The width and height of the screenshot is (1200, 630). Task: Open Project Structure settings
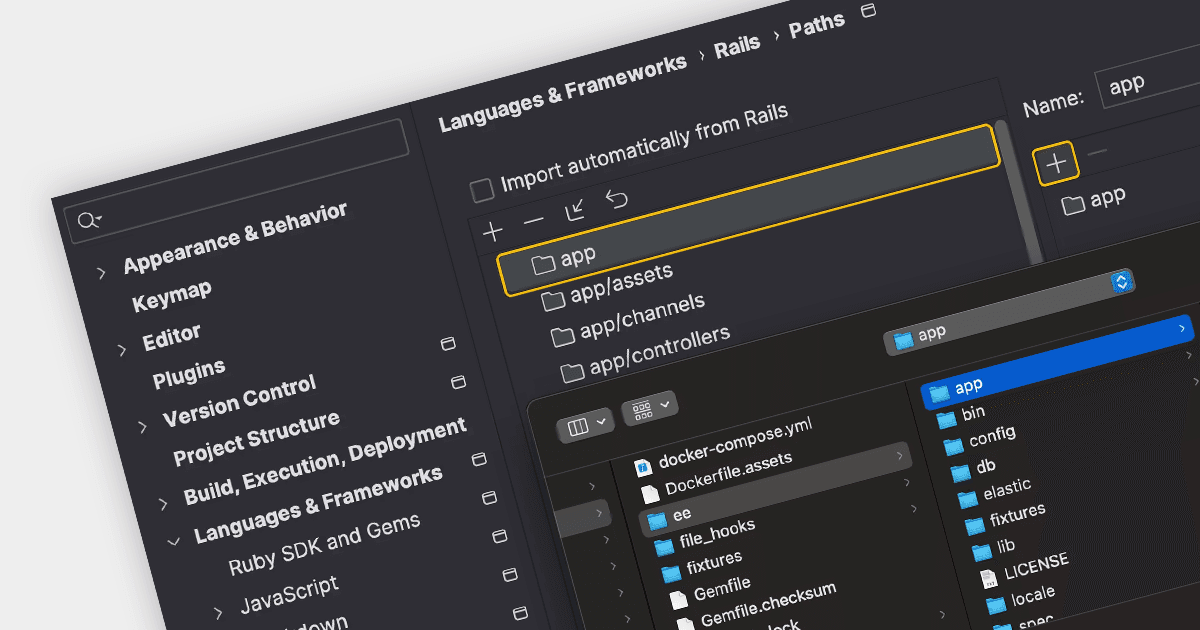[257, 437]
